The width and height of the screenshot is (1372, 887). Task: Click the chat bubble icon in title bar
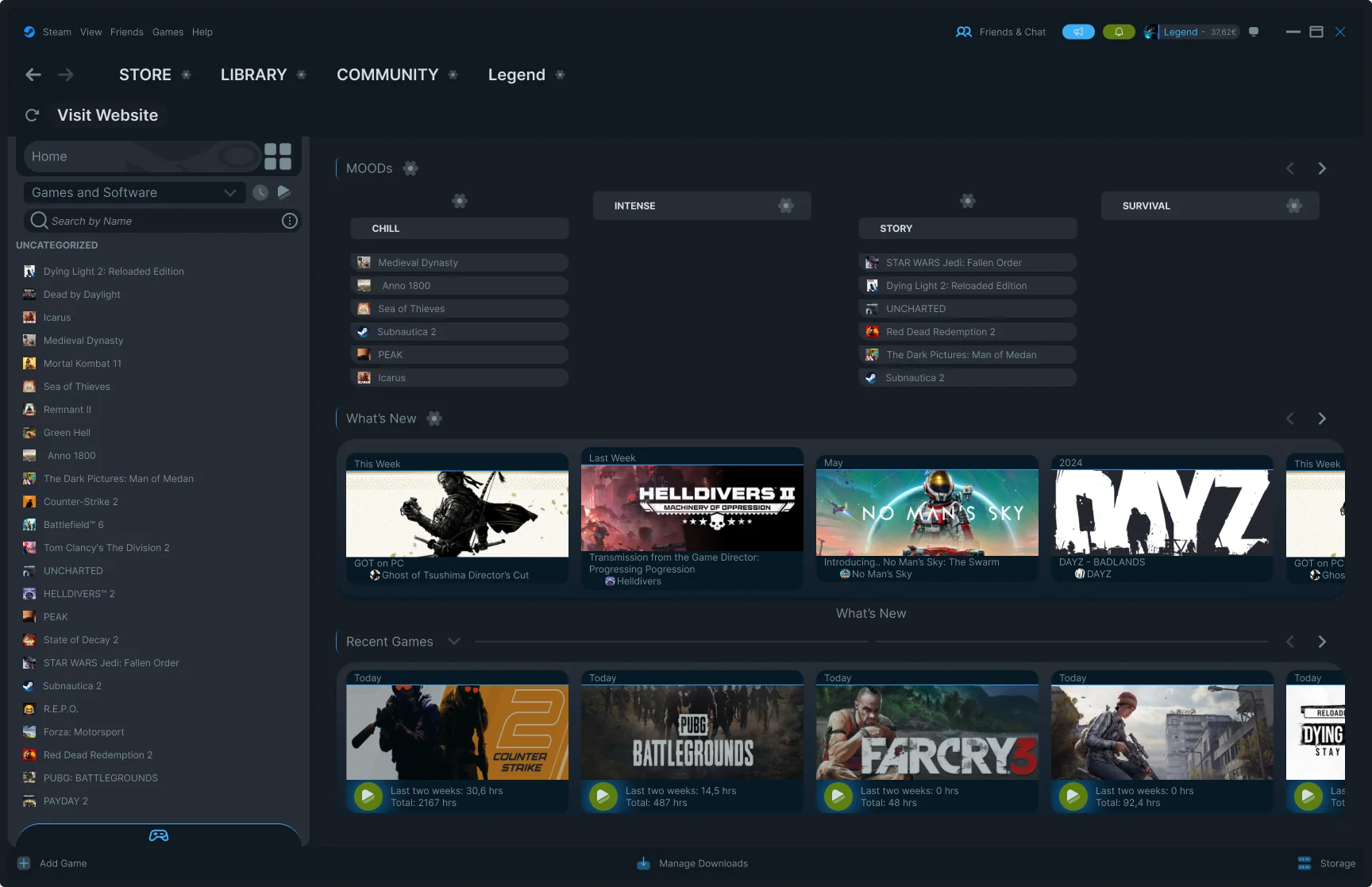click(1254, 32)
